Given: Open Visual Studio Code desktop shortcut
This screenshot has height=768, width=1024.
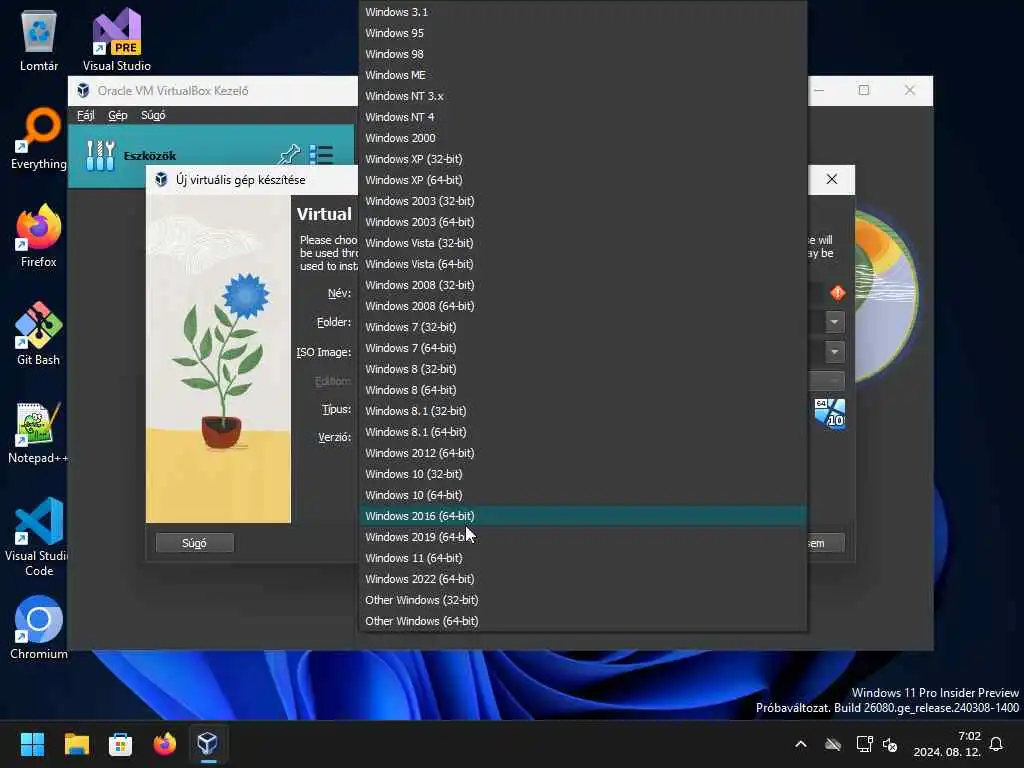Looking at the screenshot, I should coord(39,537).
